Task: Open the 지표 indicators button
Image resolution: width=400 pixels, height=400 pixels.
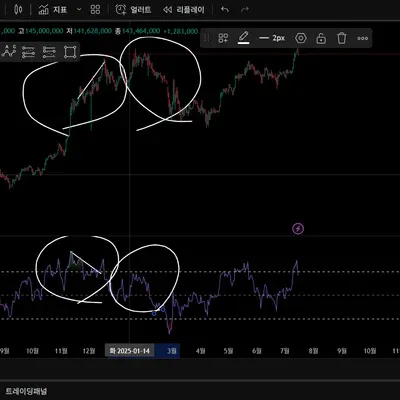Action: click(x=53, y=10)
